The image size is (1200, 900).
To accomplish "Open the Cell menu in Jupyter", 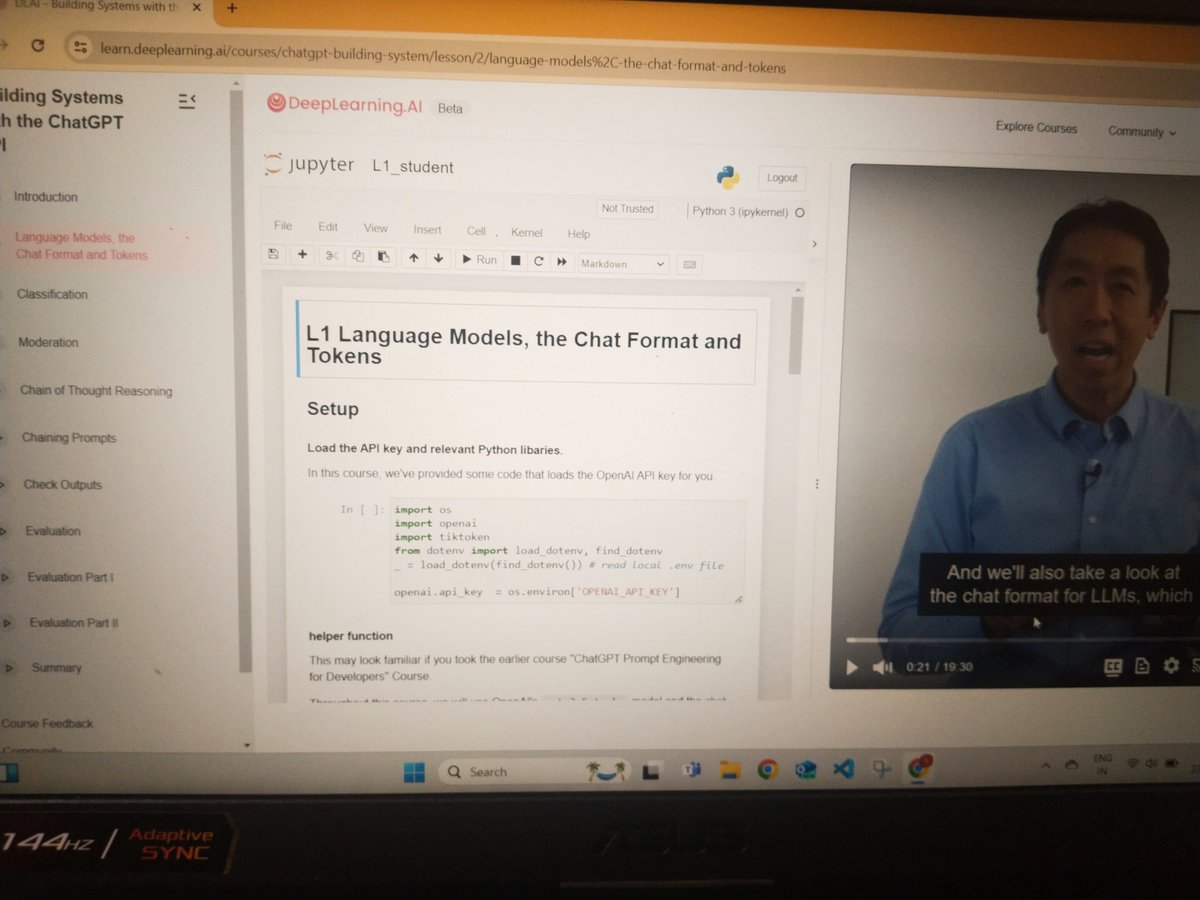I will coord(476,231).
